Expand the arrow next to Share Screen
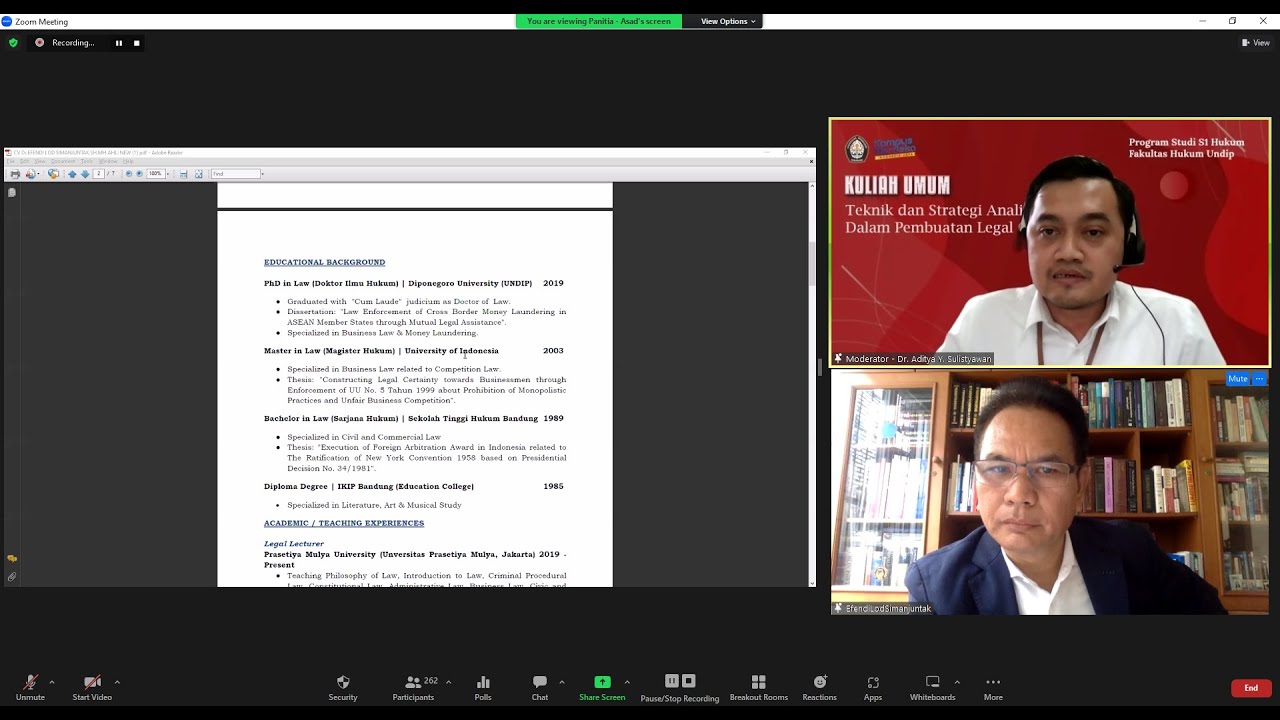Screen dimensions: 1280x720 (627, 682)
